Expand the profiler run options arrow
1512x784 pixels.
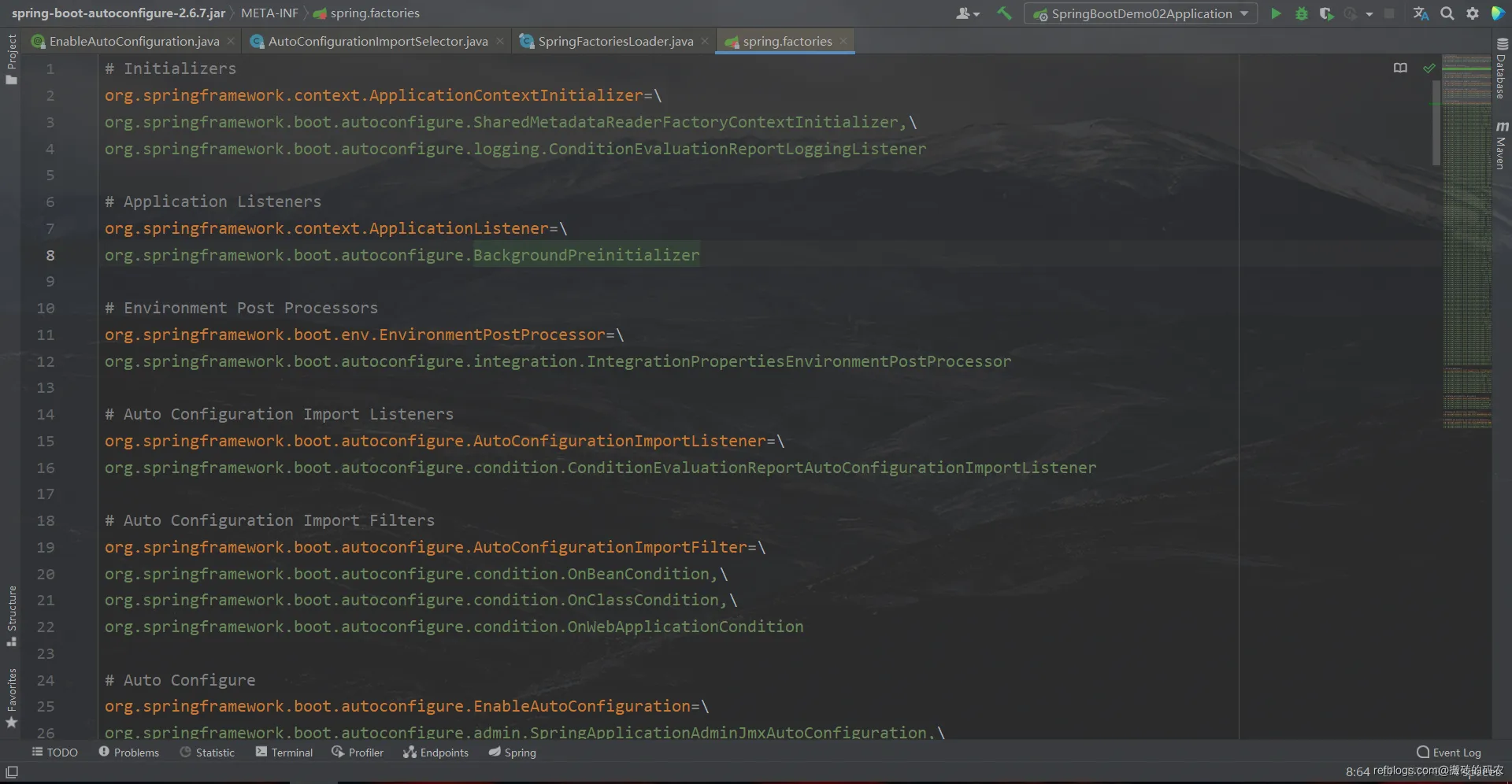[x=1369, y=13]
